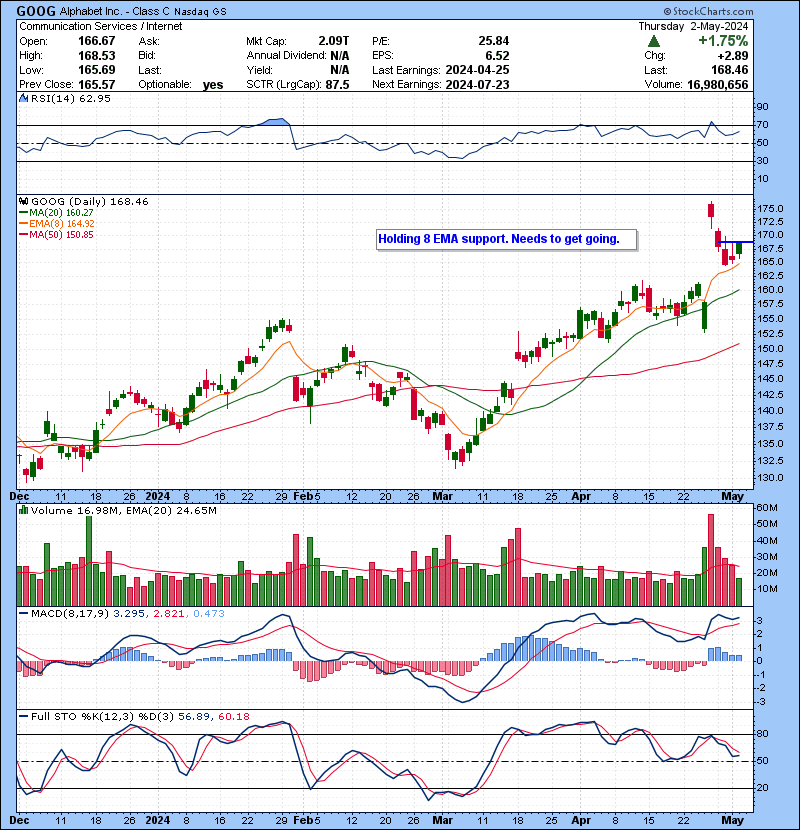Click the Alphabet Inc. - Class C name
800x830 pixels.
115,11
